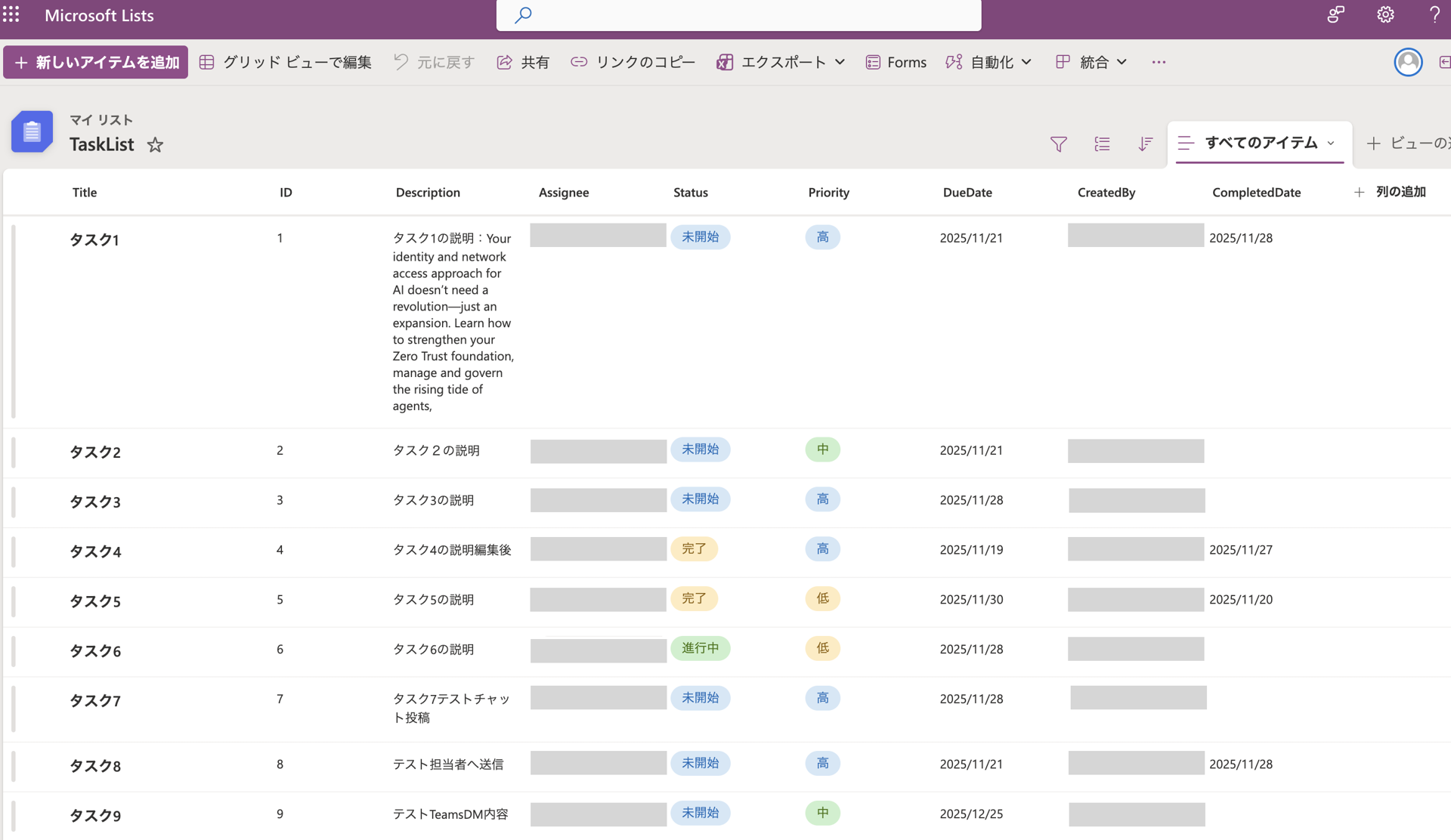
Task: Click the search input box
Action: [738, 15]
